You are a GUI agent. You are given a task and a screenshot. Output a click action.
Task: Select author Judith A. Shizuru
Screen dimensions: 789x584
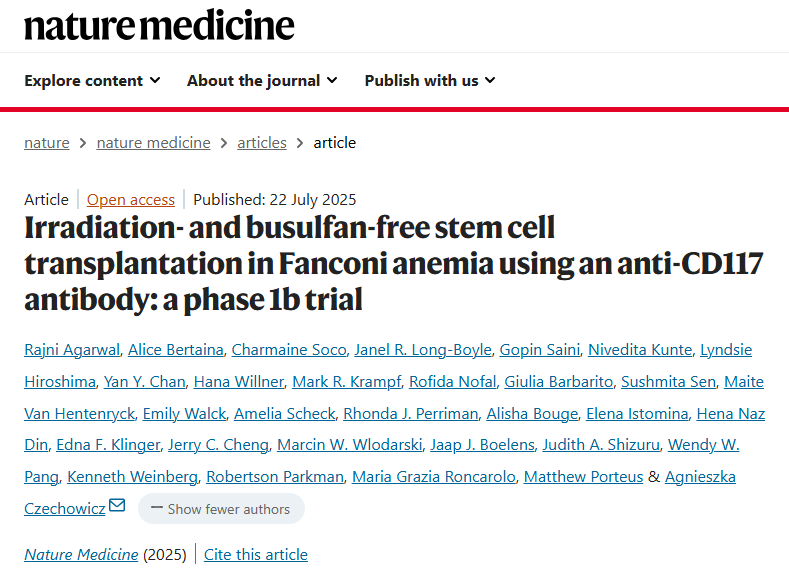601,445
